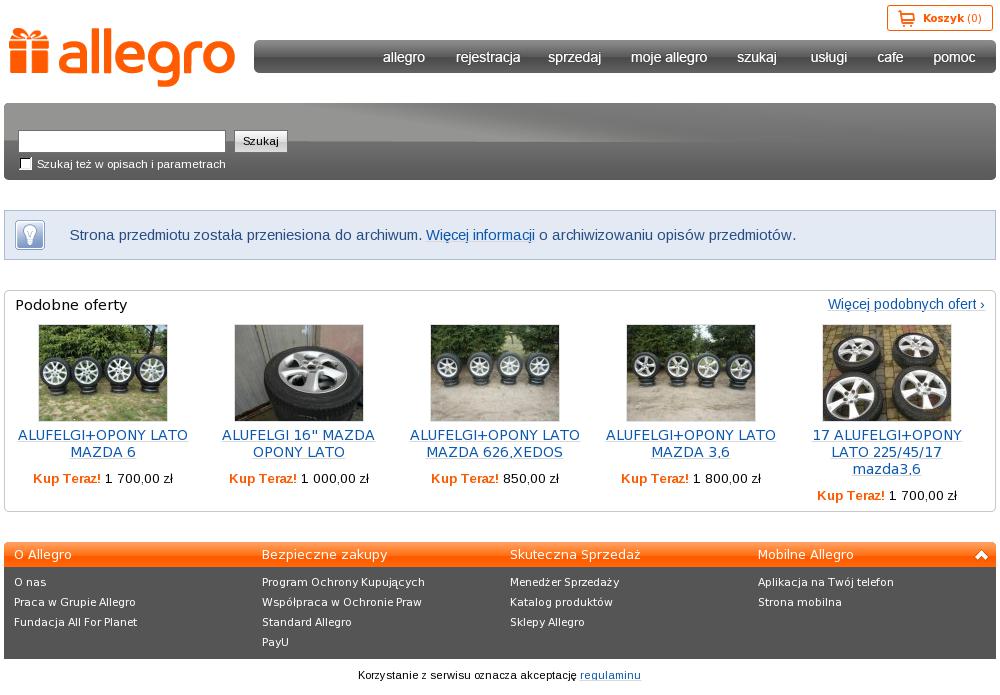Open 17 ALUFELGI+OPONY LATO 225/45/17 link
Screen dimensions: 1000x695
click(x=886, y=452)
